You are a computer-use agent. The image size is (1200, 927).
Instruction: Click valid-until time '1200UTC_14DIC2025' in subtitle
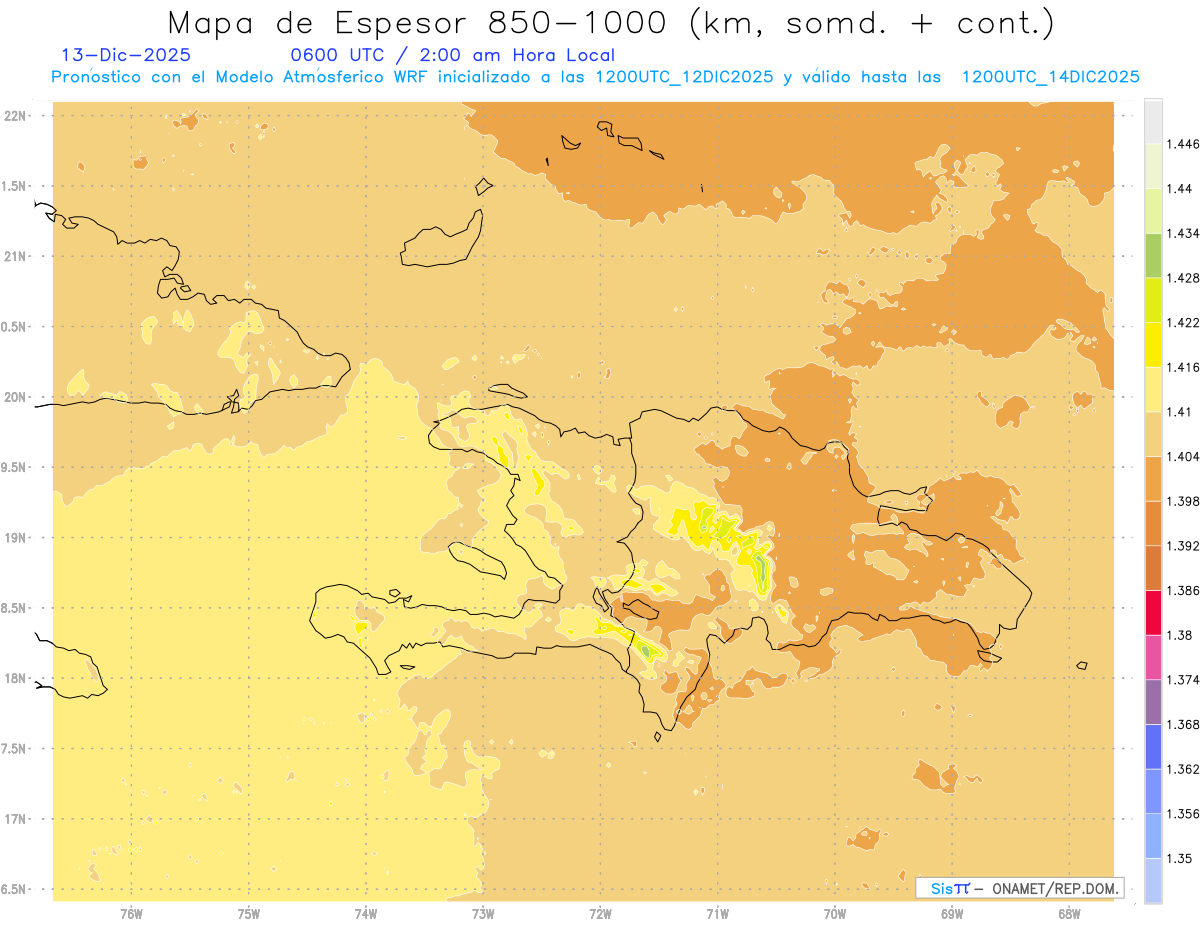[1050, 77]
